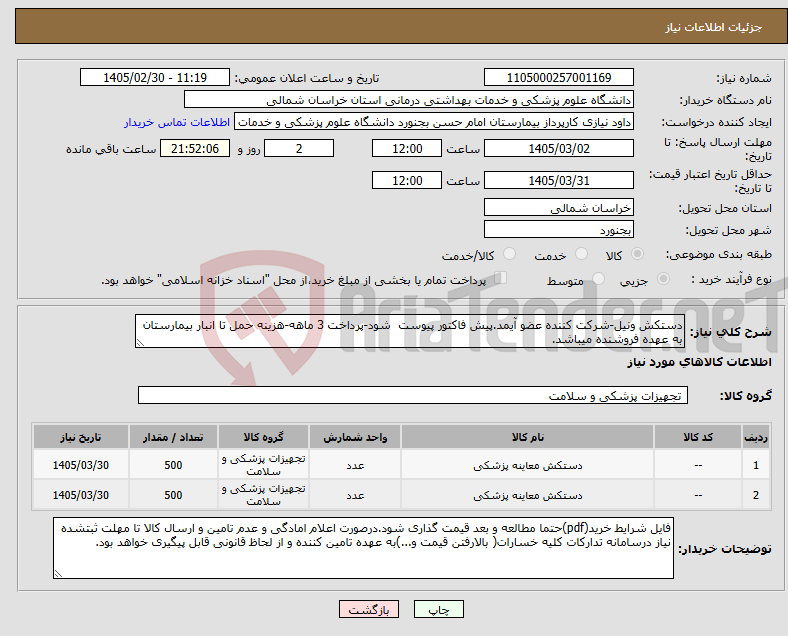Viewport: 788px width, 636px height.
Task: Click the delivery city field بجنورد
Action: (x=558, y=230)
